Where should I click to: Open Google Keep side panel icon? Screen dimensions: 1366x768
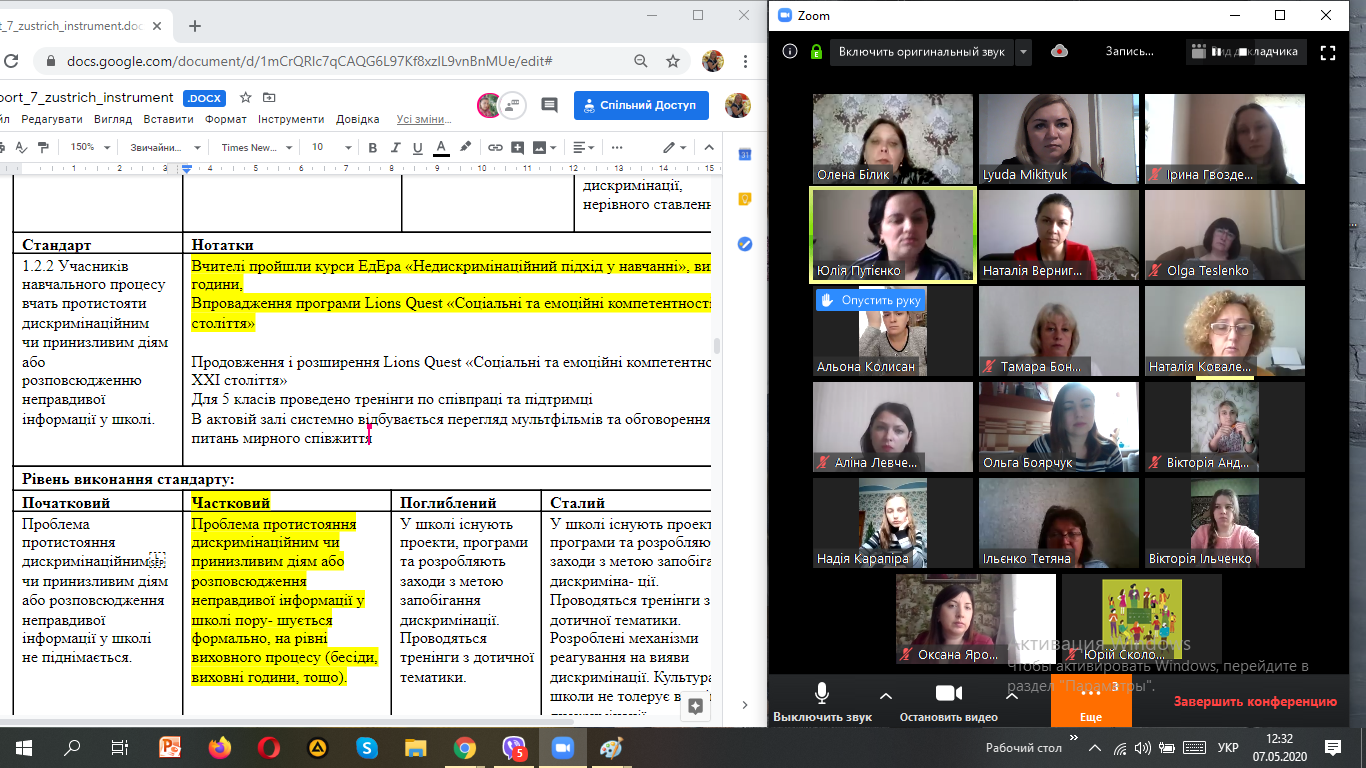(744, 199)
